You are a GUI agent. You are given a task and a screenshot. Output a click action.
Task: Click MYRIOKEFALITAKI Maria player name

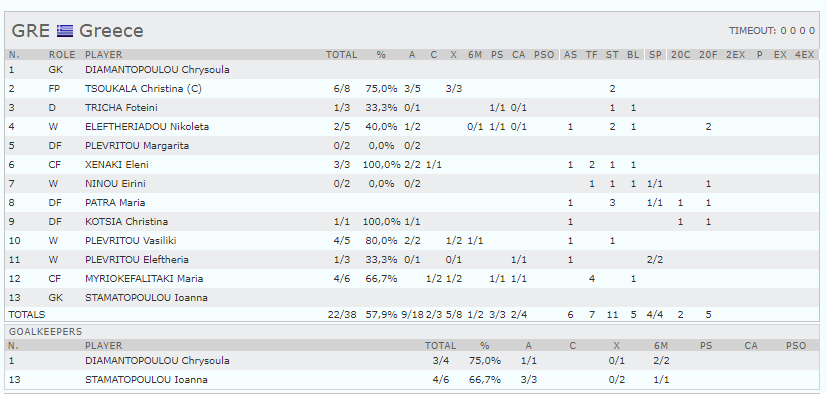click(144, 278)
